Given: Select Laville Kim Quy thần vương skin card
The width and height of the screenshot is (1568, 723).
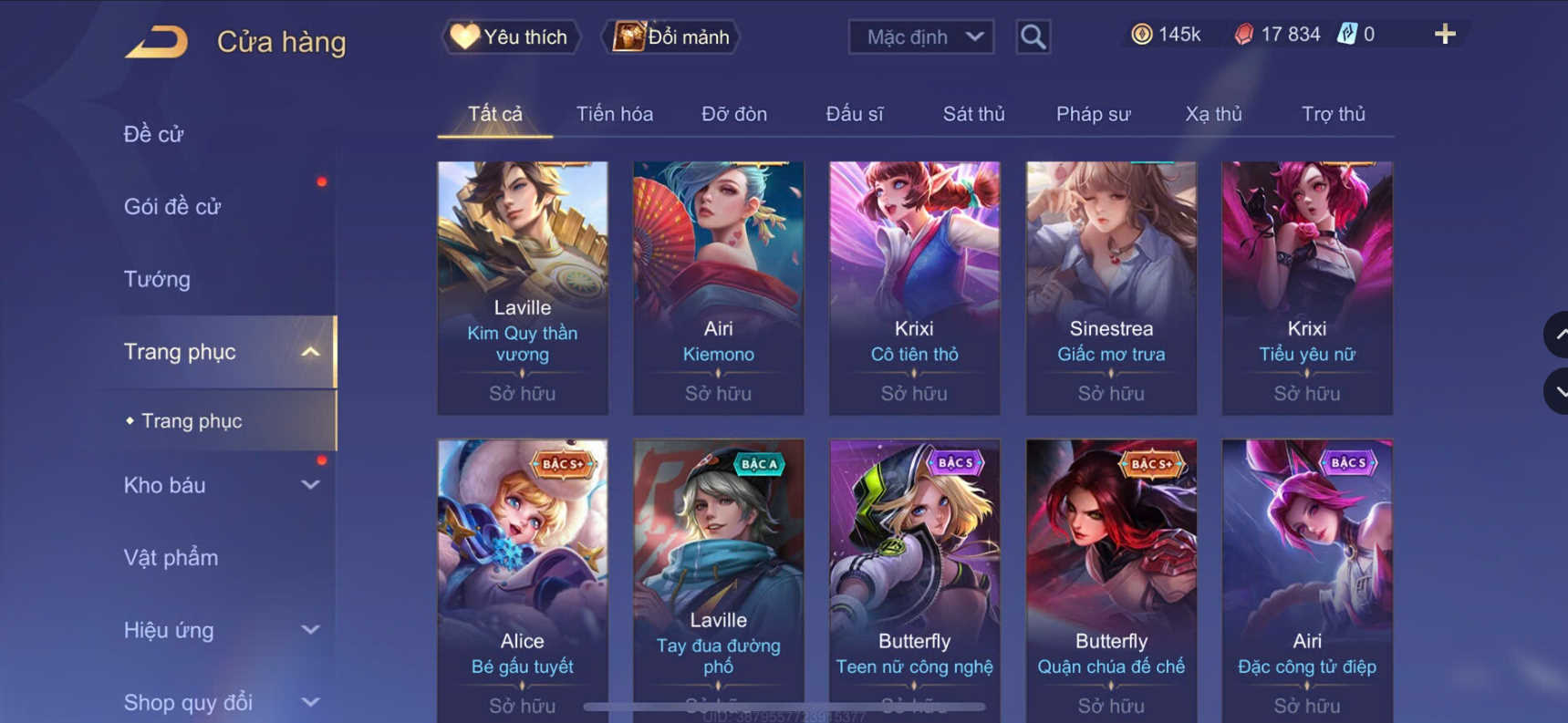Looking at the screenshot, I should click(523, 288).
